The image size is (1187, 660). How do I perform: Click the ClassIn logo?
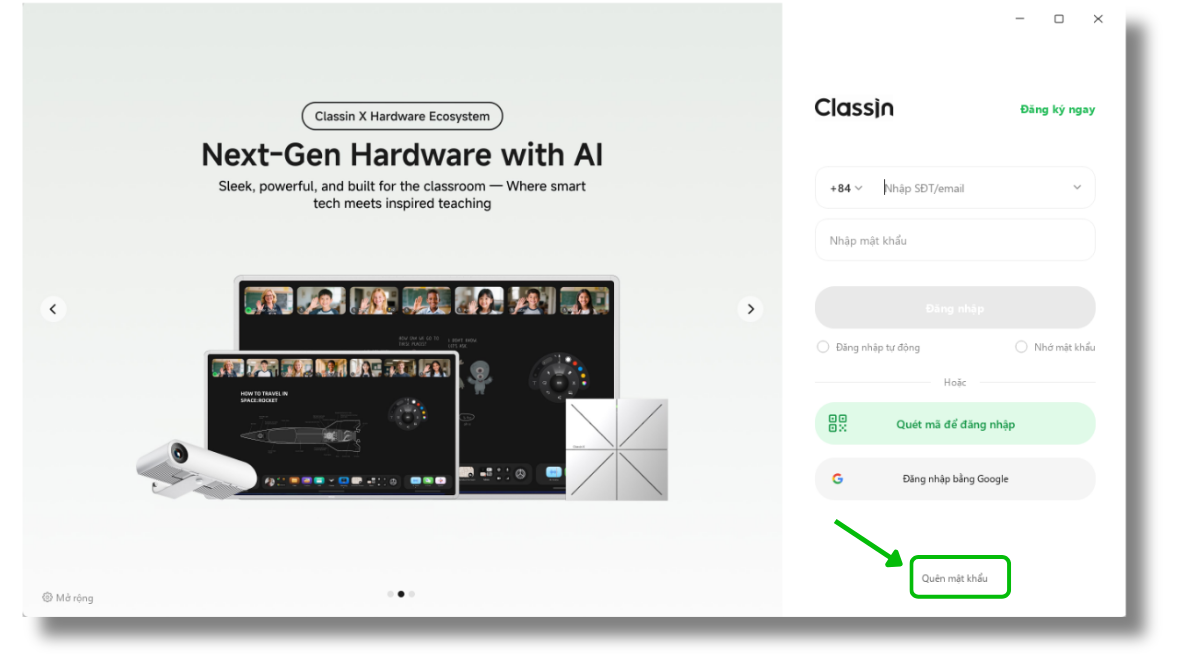point(854,108)
